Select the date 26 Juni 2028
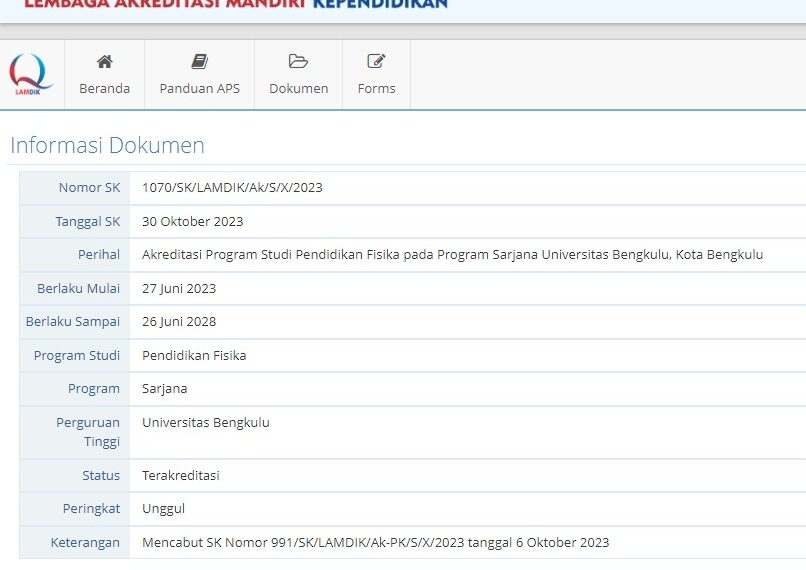The height and width of the screenshot is (570, 806). 179,322
